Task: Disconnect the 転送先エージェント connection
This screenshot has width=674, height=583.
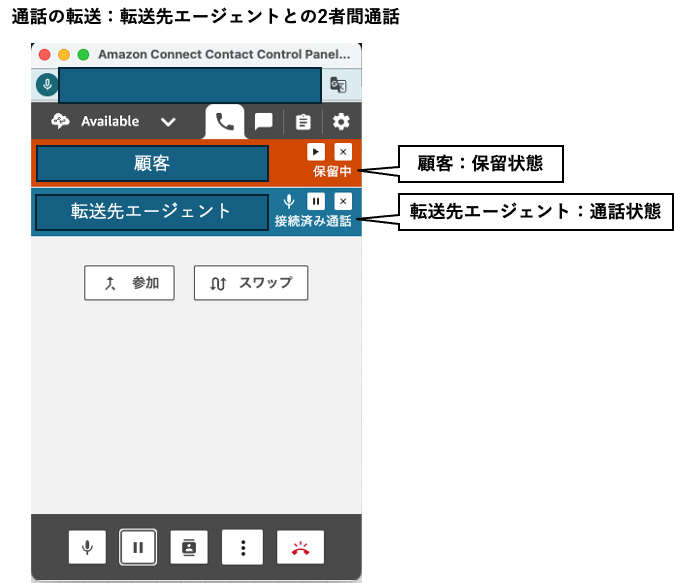Action: 343,201
